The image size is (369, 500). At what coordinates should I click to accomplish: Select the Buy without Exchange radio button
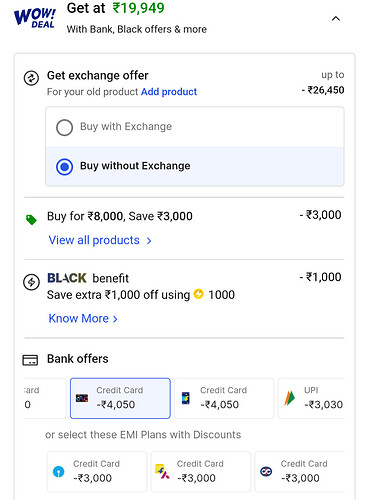click(65, 167)
